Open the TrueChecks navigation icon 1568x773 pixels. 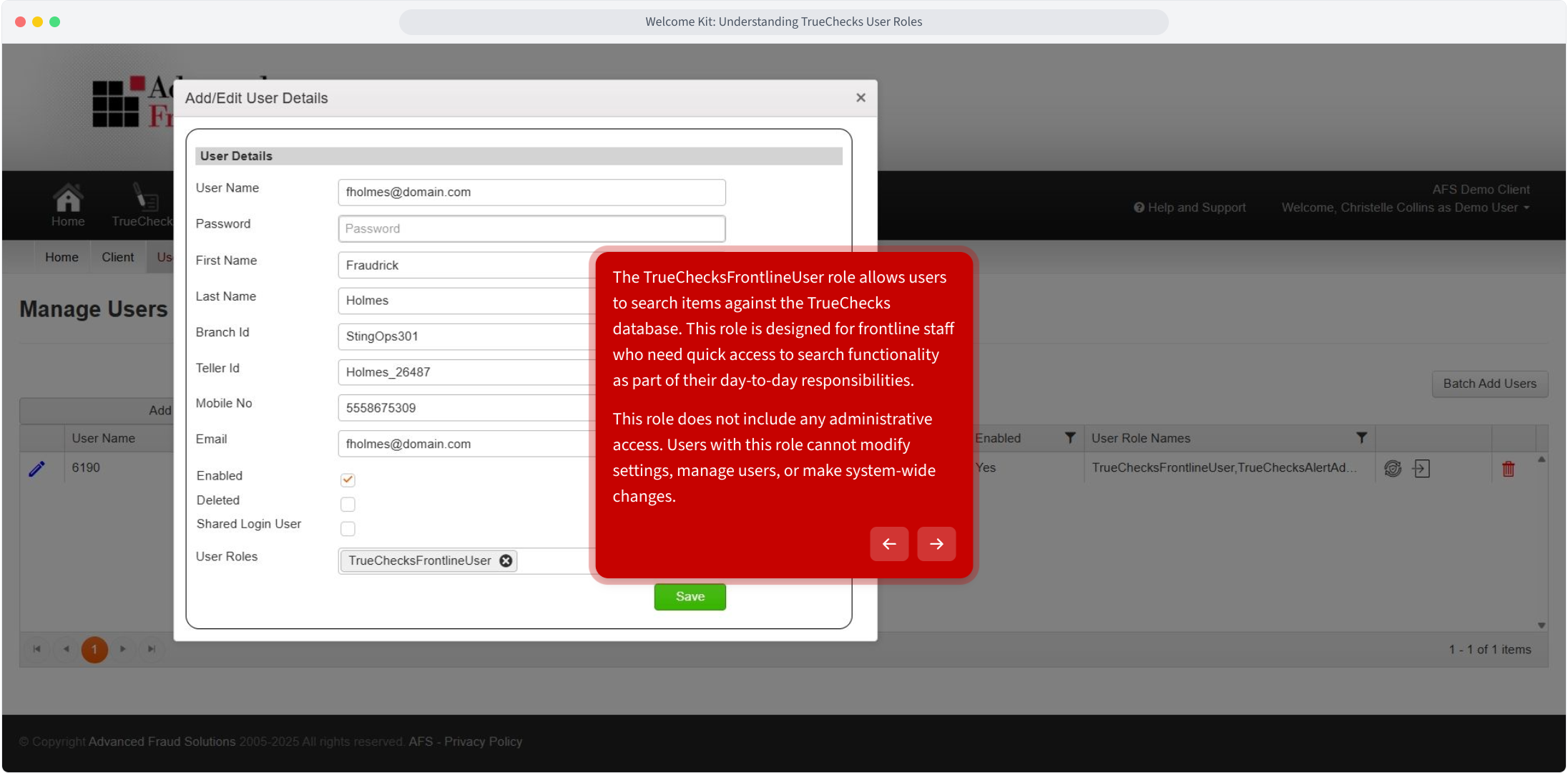pos(145,196)
